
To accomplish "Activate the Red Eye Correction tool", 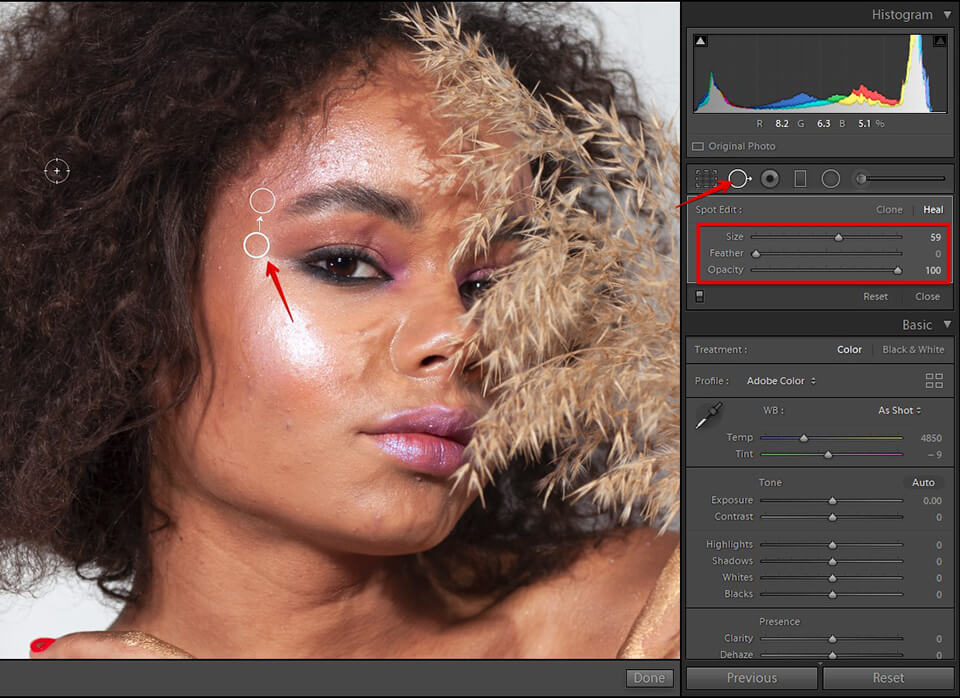I will point(770,179).
